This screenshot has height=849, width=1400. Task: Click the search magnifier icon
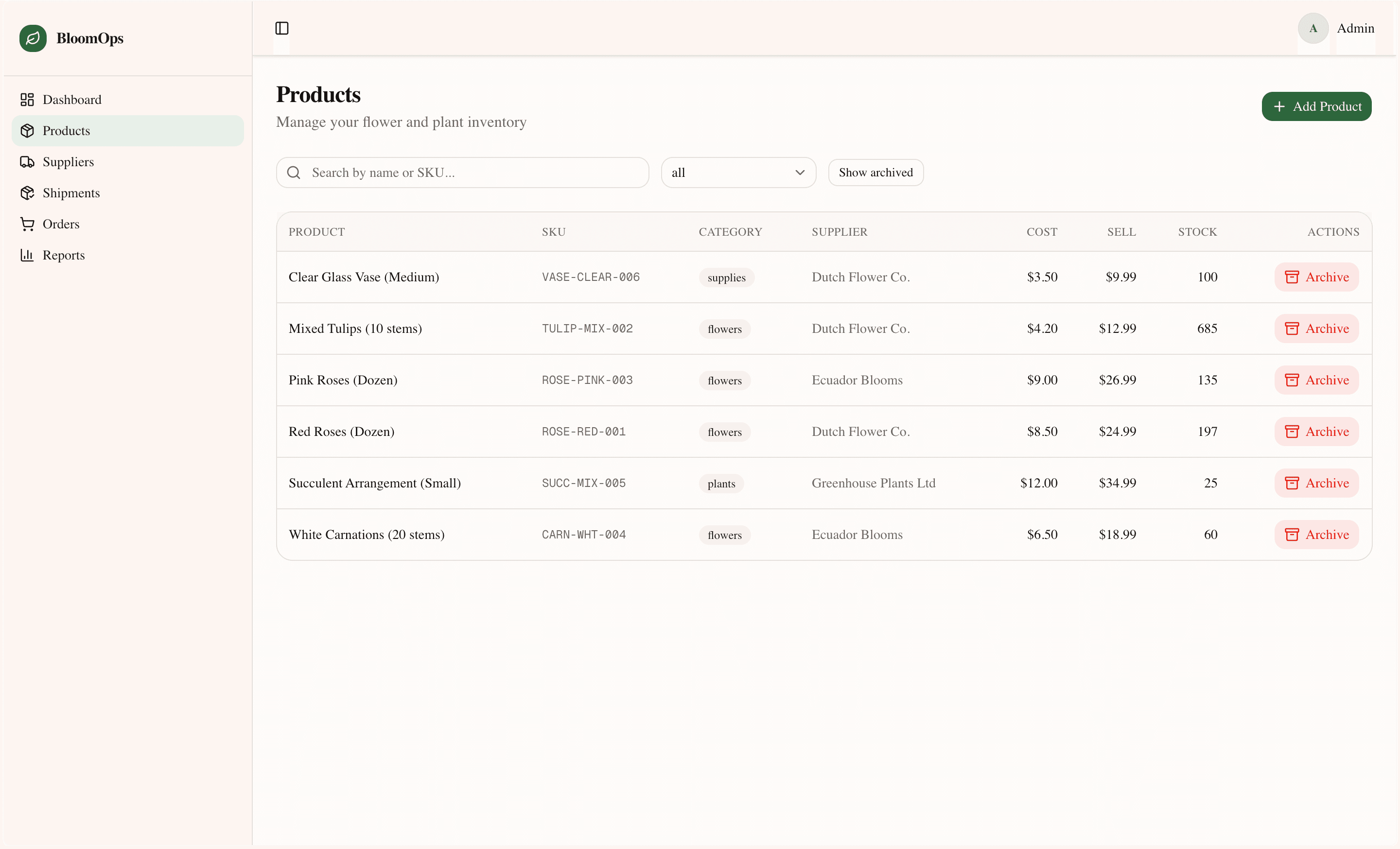[294, 172]
